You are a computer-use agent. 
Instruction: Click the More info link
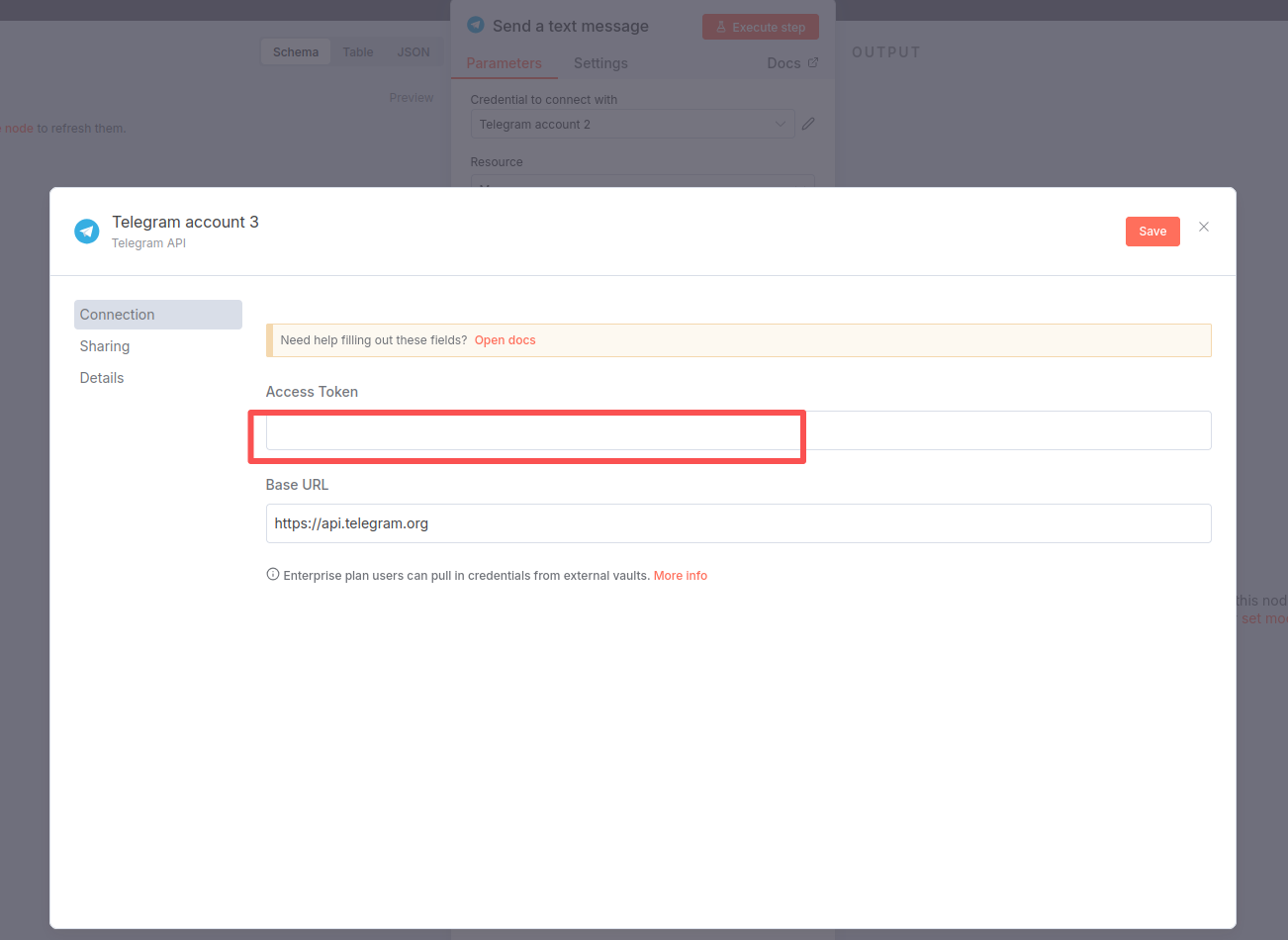coord(680,576)
